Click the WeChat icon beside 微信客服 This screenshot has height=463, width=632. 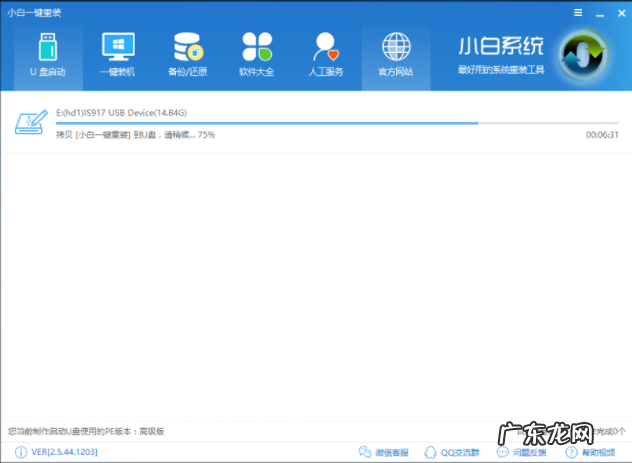365,452
